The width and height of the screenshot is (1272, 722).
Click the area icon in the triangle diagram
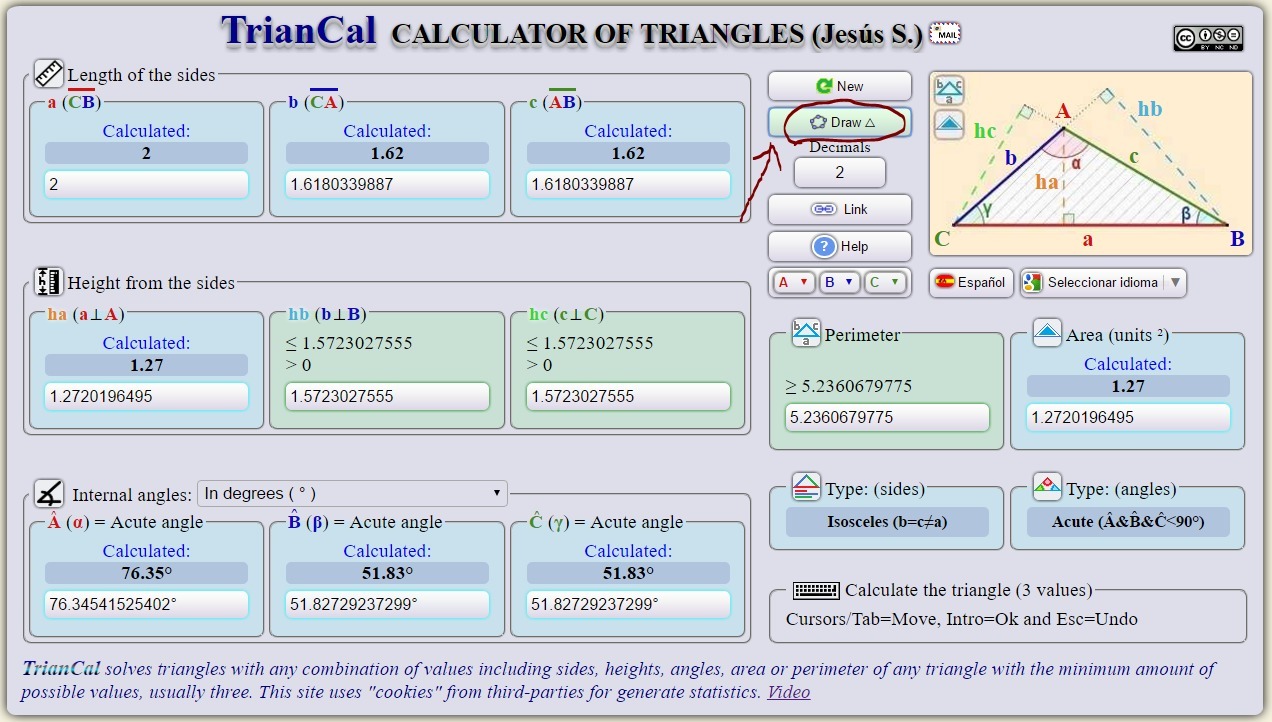[949, 125]
